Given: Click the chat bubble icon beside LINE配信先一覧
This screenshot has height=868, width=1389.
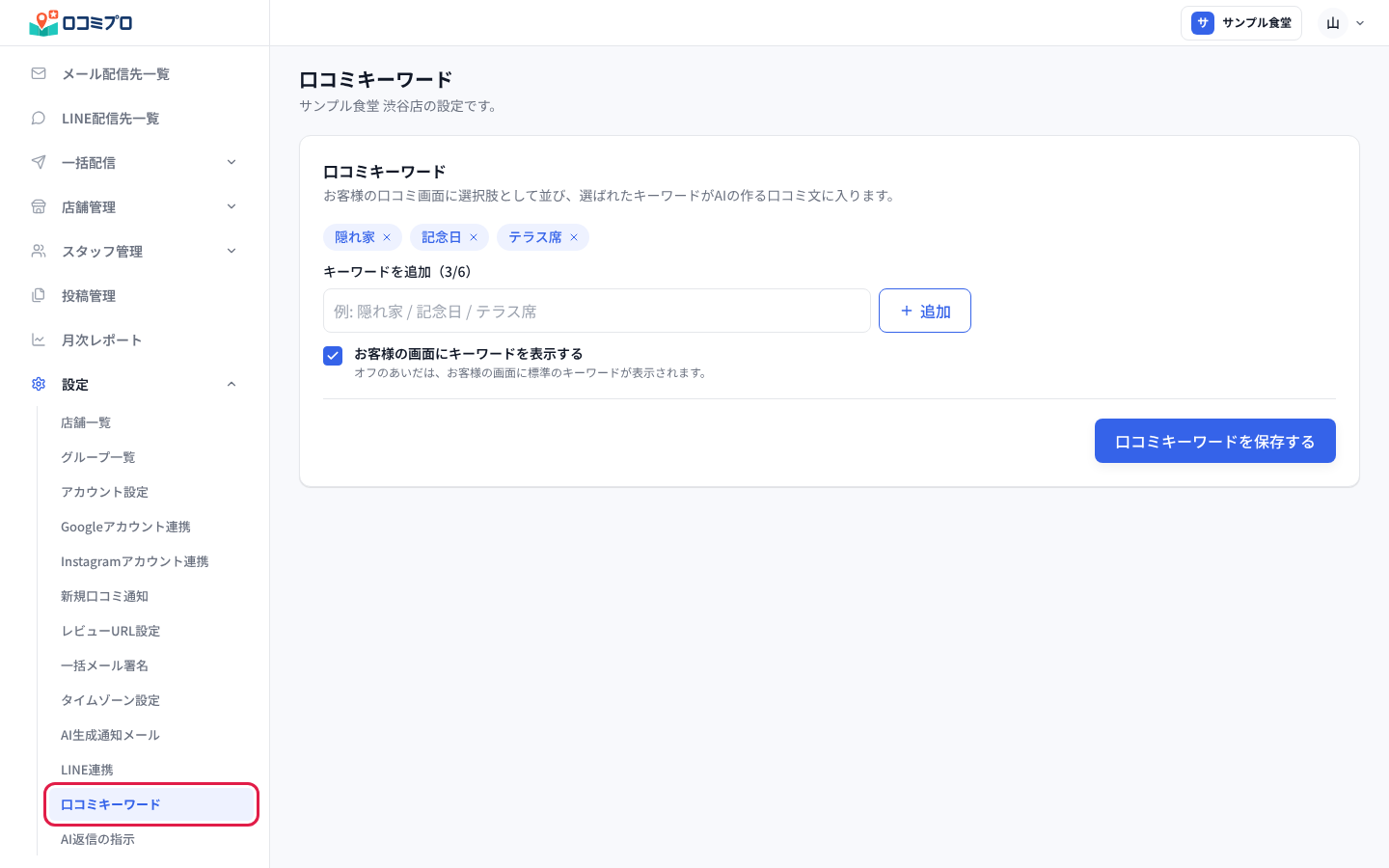Looking at the screenshot, I should [x=39, y=118].
